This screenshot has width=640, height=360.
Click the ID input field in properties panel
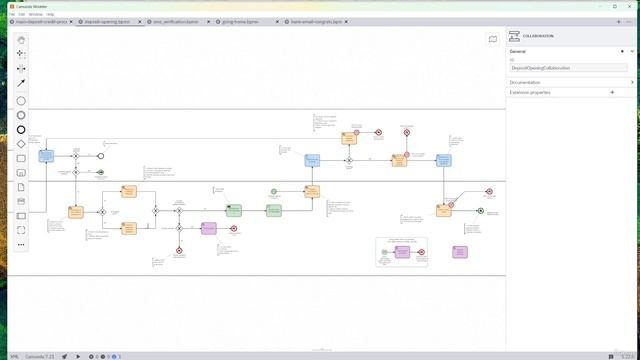pyautogui.click(x=568, y=68)
